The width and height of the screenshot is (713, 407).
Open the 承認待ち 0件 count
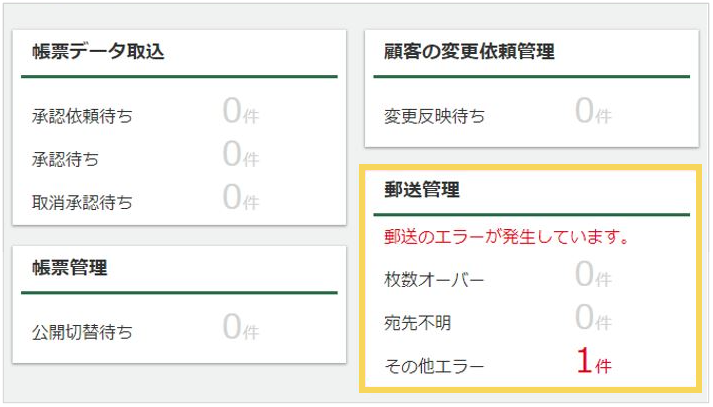coord(240,155)
